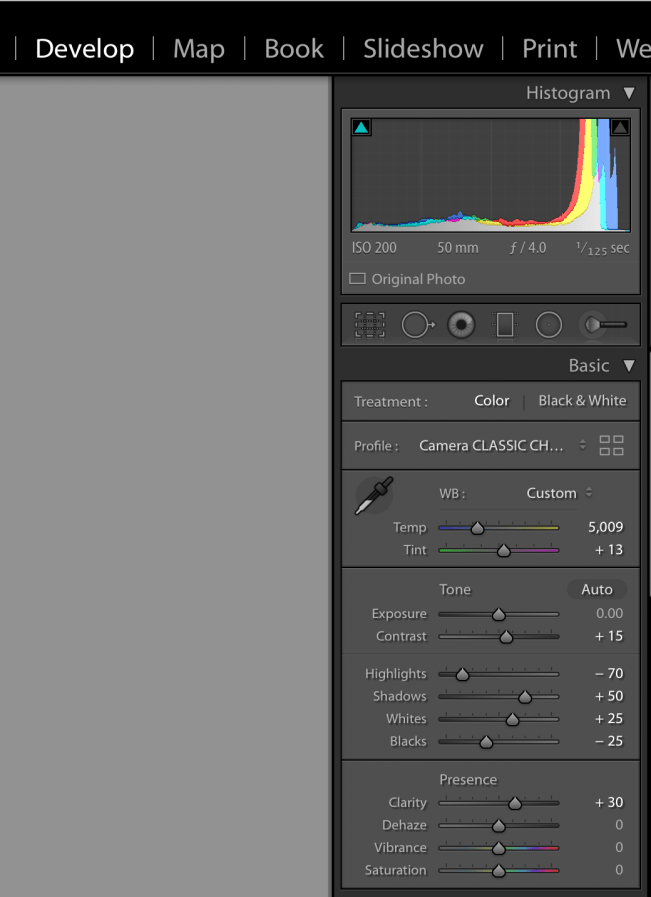Pick the Adjustment Brush tool

click(x=603, y=325)
